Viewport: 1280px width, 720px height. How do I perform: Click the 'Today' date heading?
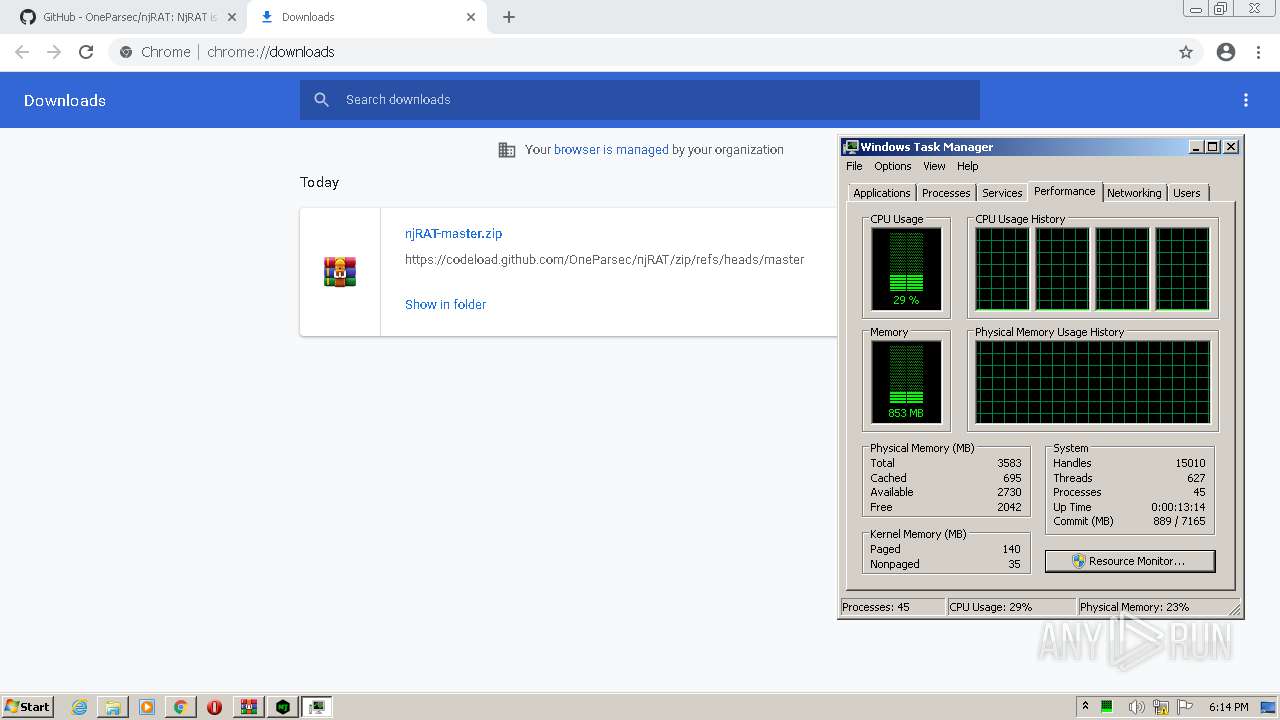click(319, 182)
